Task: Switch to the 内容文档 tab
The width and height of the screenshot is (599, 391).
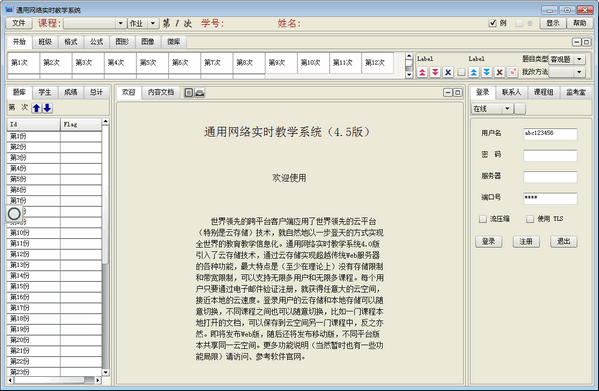Action: [161, 92]
